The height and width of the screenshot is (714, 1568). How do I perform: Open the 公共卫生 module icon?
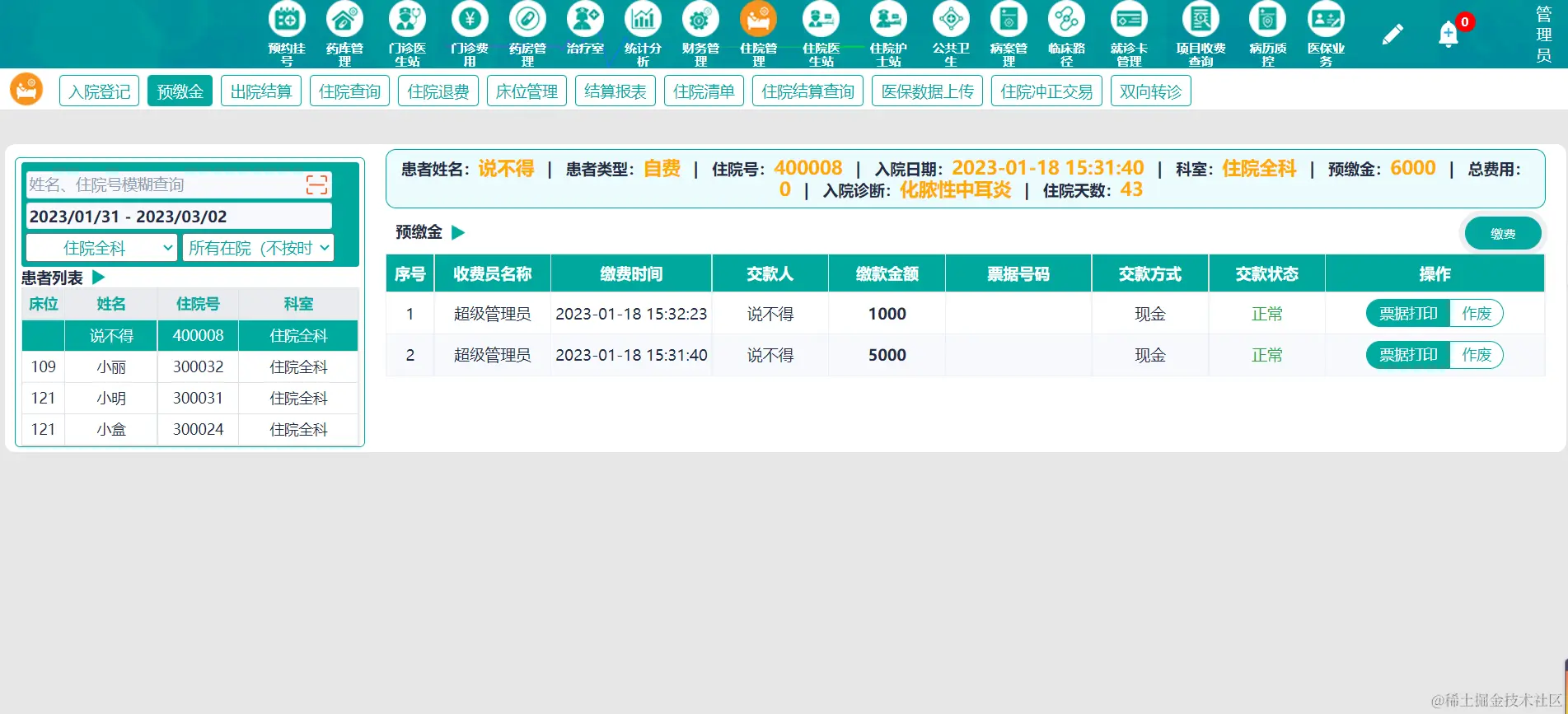click(951, 20)
